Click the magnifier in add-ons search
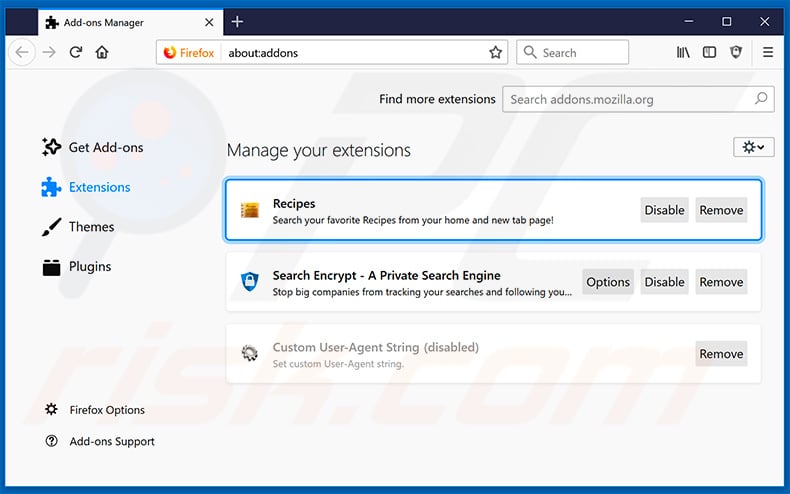The height and width of the screenshot is (494, 790). click(x=761, y=99)
